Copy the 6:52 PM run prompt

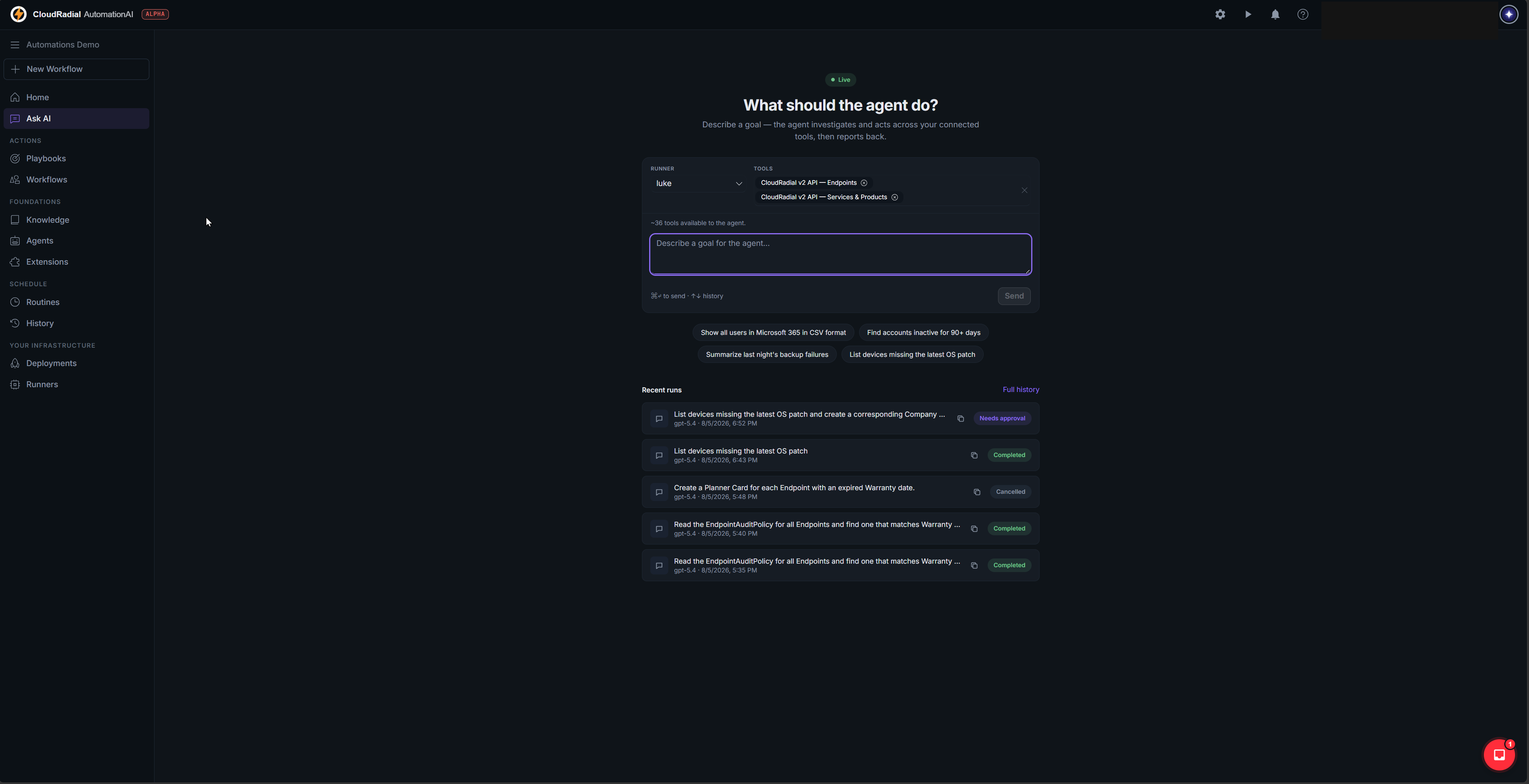[961, 418]
